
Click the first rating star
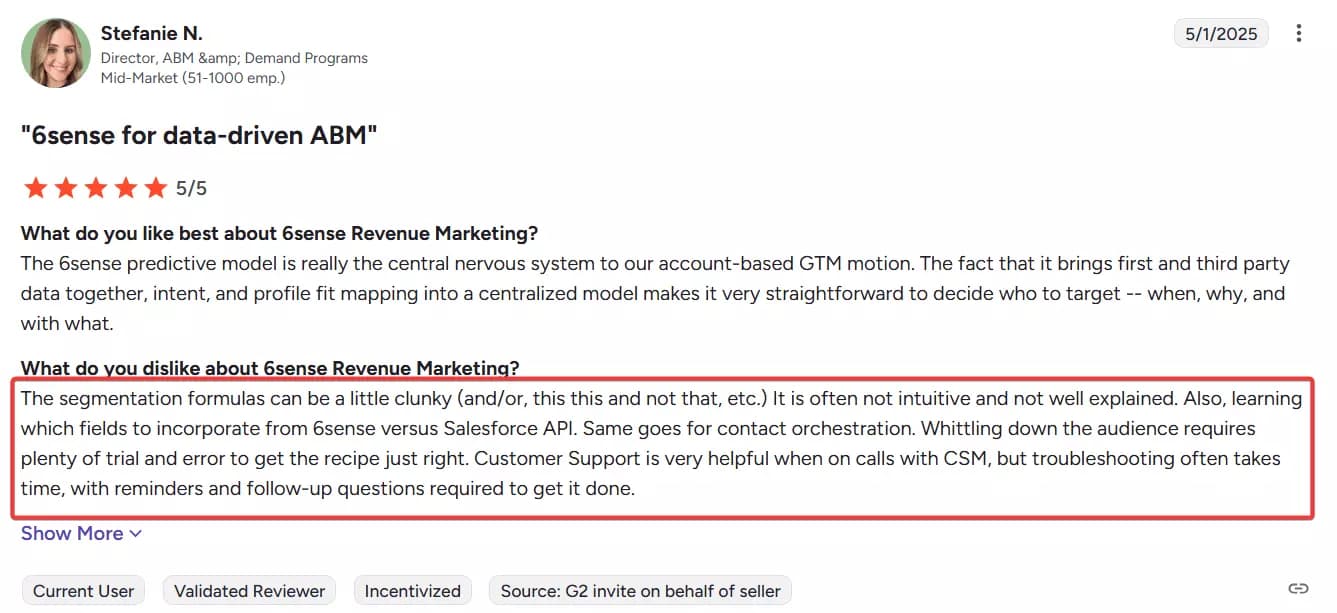click(x=35, y=188)
